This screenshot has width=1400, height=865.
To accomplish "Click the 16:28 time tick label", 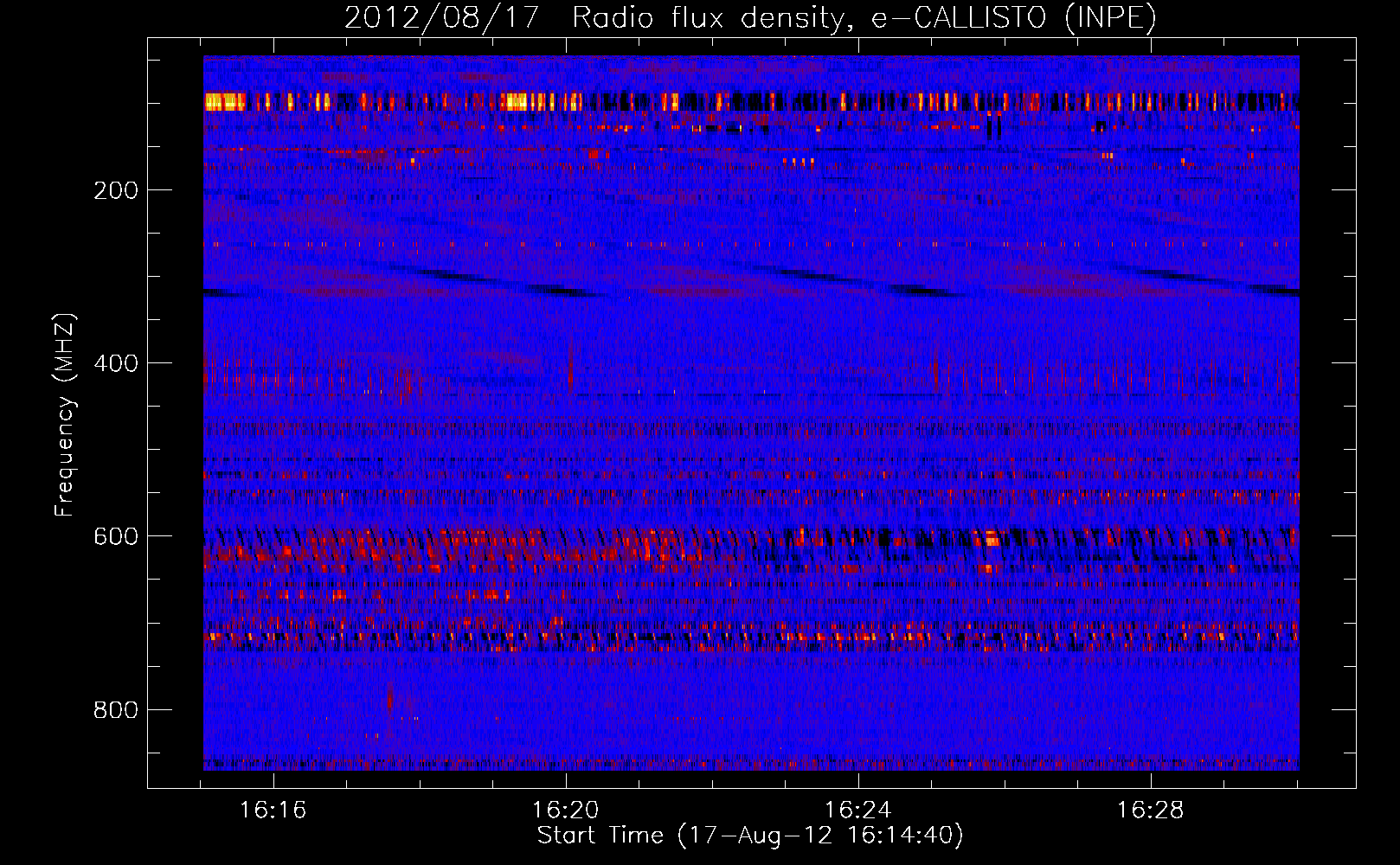I will pos(1150,811).
